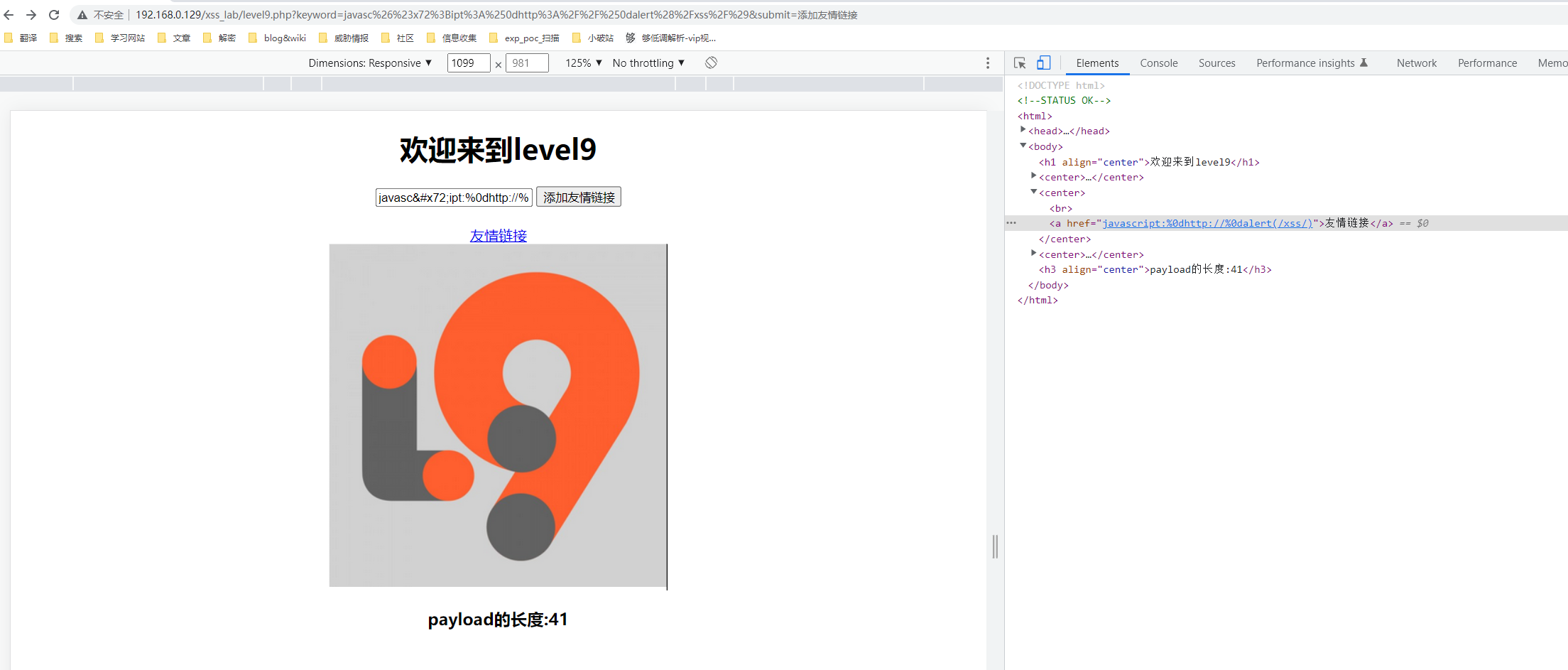Click the browser forward arrow
This screenshot has width=1568, height=670.
pos(31,14)
